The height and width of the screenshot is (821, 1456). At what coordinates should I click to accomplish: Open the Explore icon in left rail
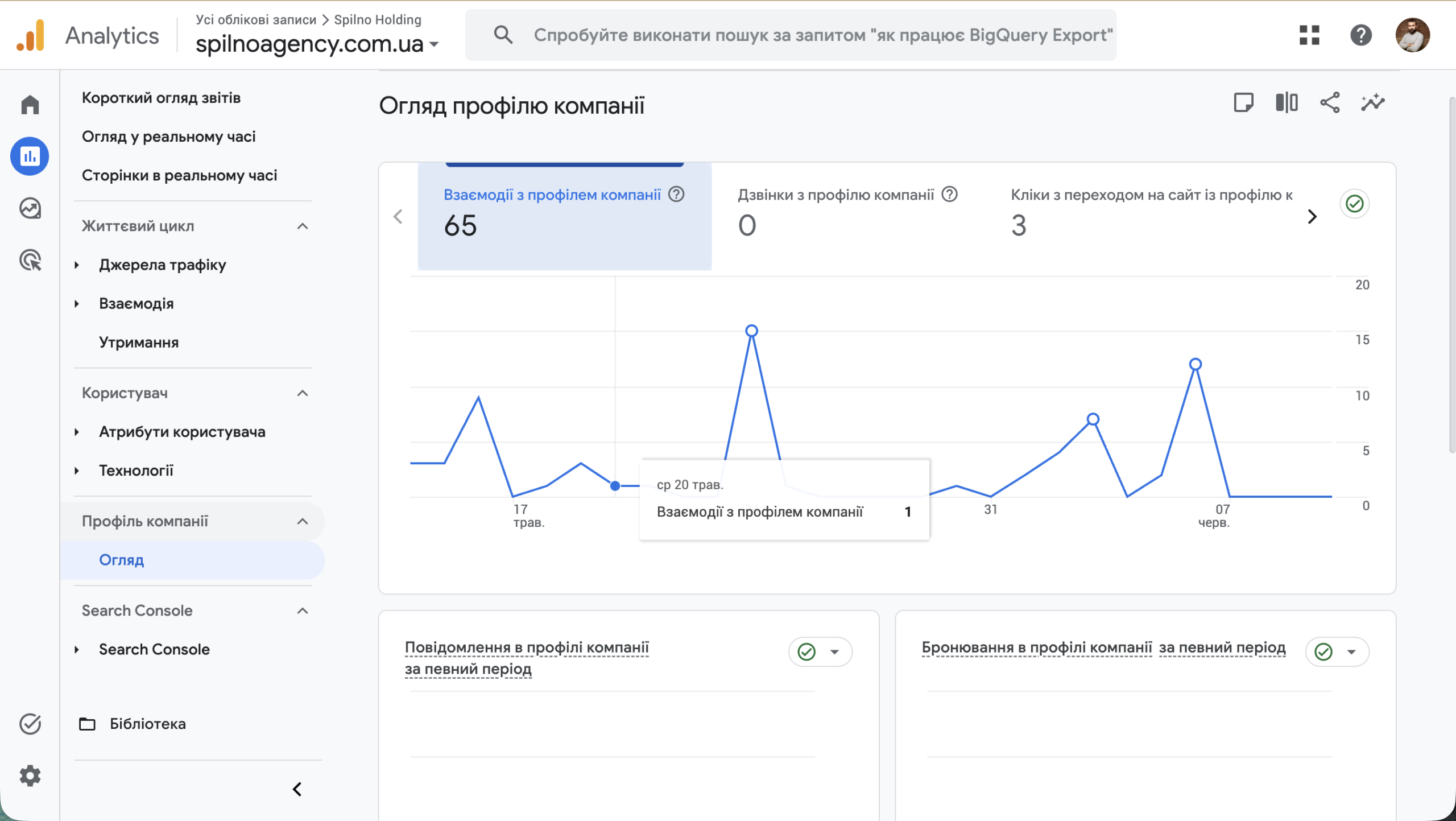tap(30, 208)
